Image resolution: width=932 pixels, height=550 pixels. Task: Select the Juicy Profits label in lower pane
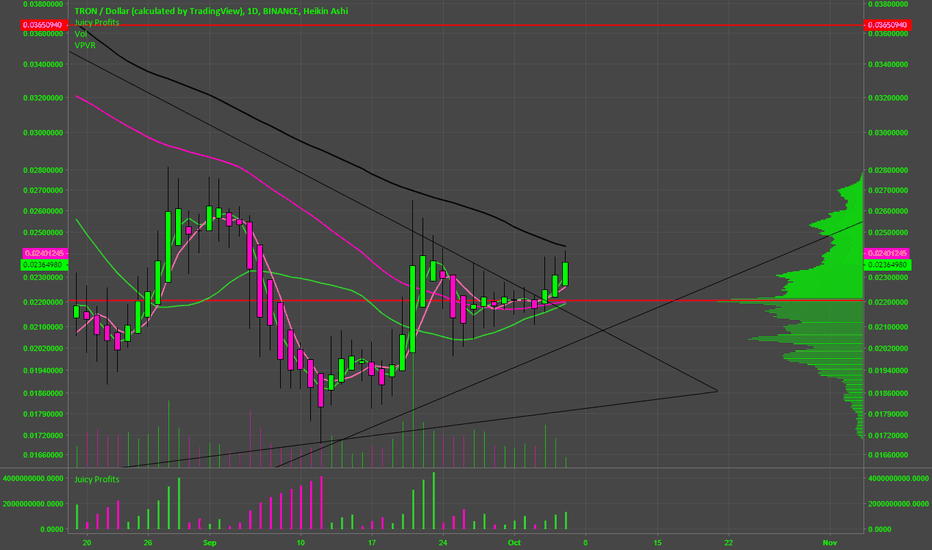pos(97,479)
